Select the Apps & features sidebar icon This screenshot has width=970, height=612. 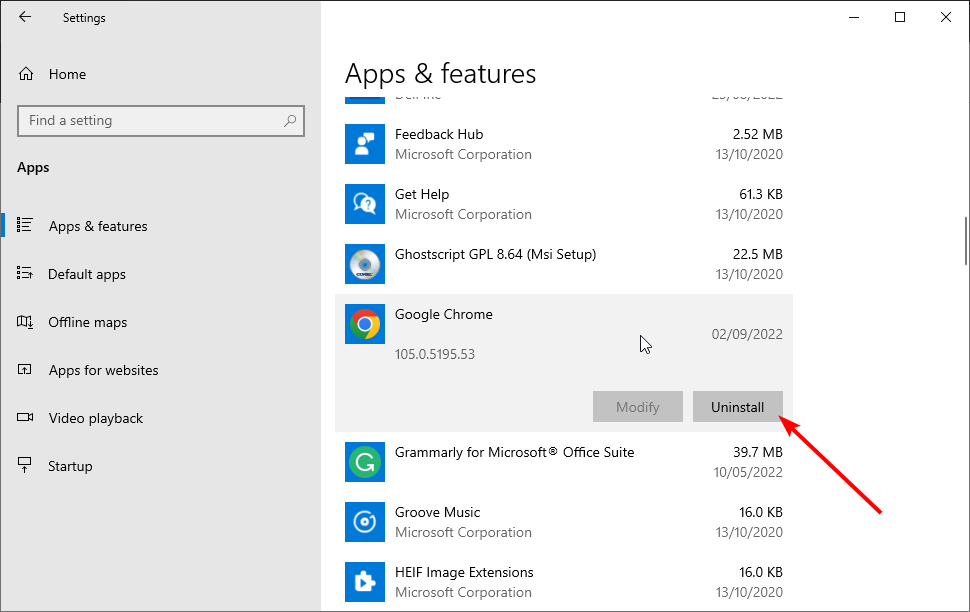25,225
